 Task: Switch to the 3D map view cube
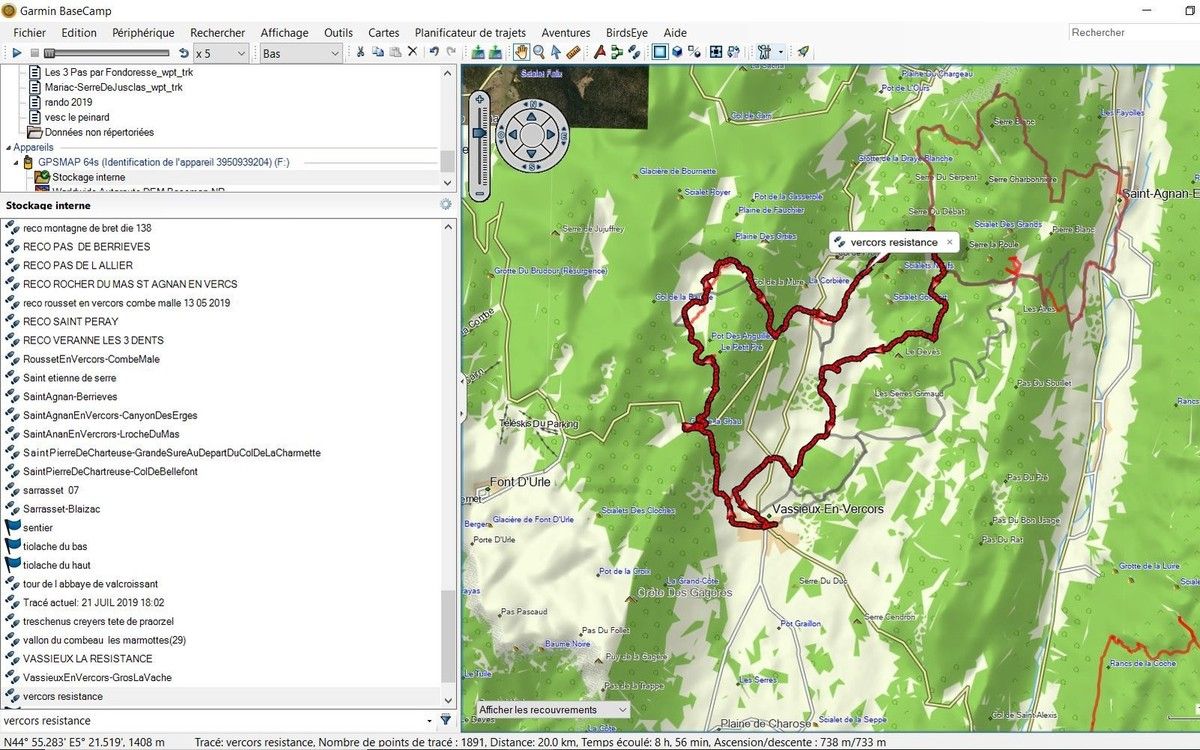coord(677,52)
